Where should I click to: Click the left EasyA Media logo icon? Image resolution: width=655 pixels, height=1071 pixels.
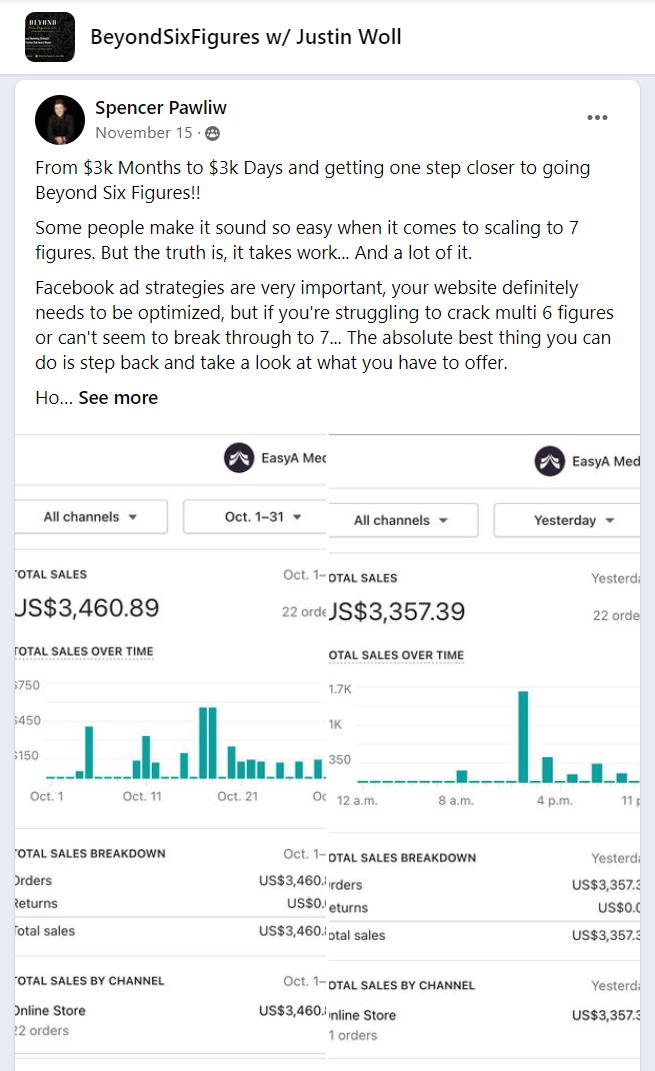[239, 459]
